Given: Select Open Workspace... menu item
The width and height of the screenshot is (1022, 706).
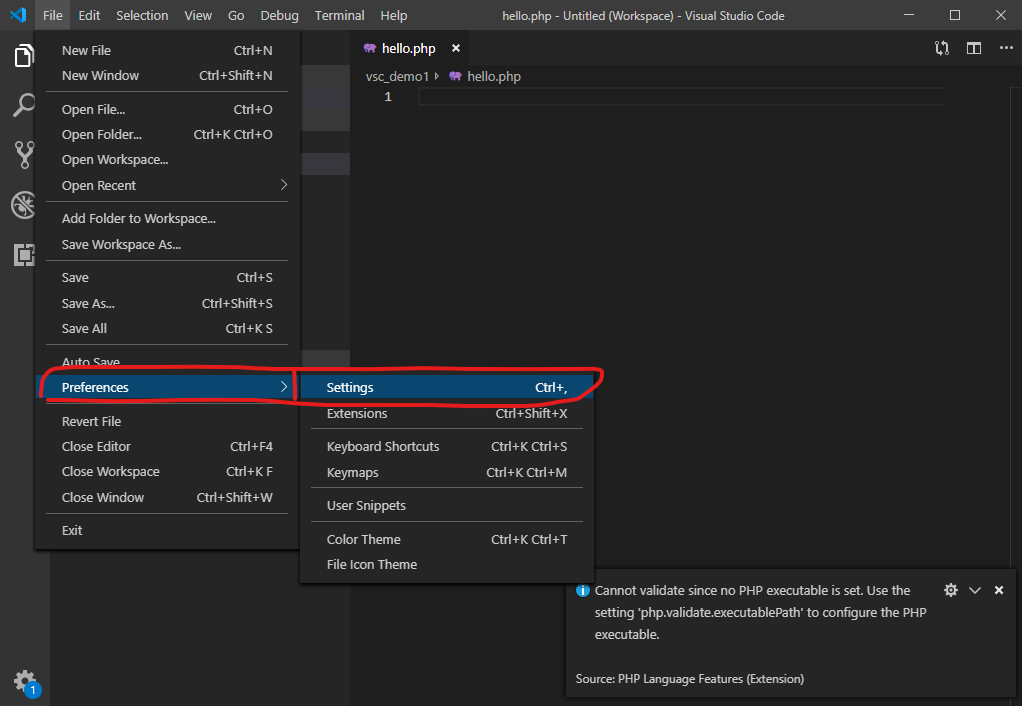Looking at the screenshot, I should click(167, 160).
